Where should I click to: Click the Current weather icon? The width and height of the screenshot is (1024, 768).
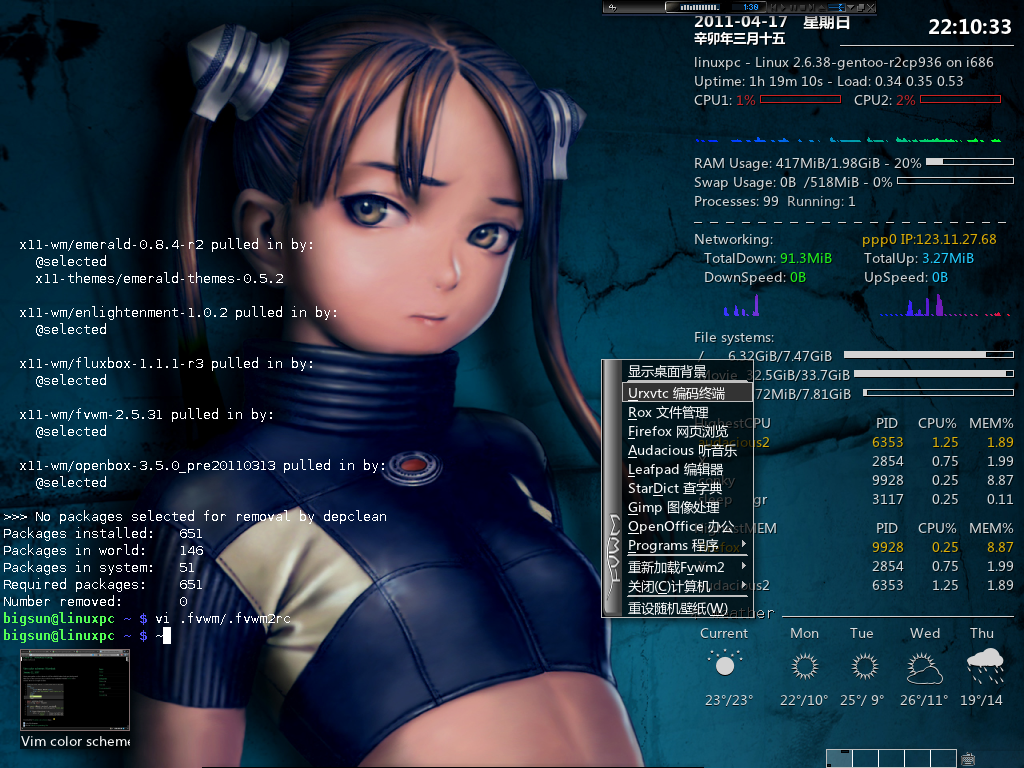click(x=725, y=664)
